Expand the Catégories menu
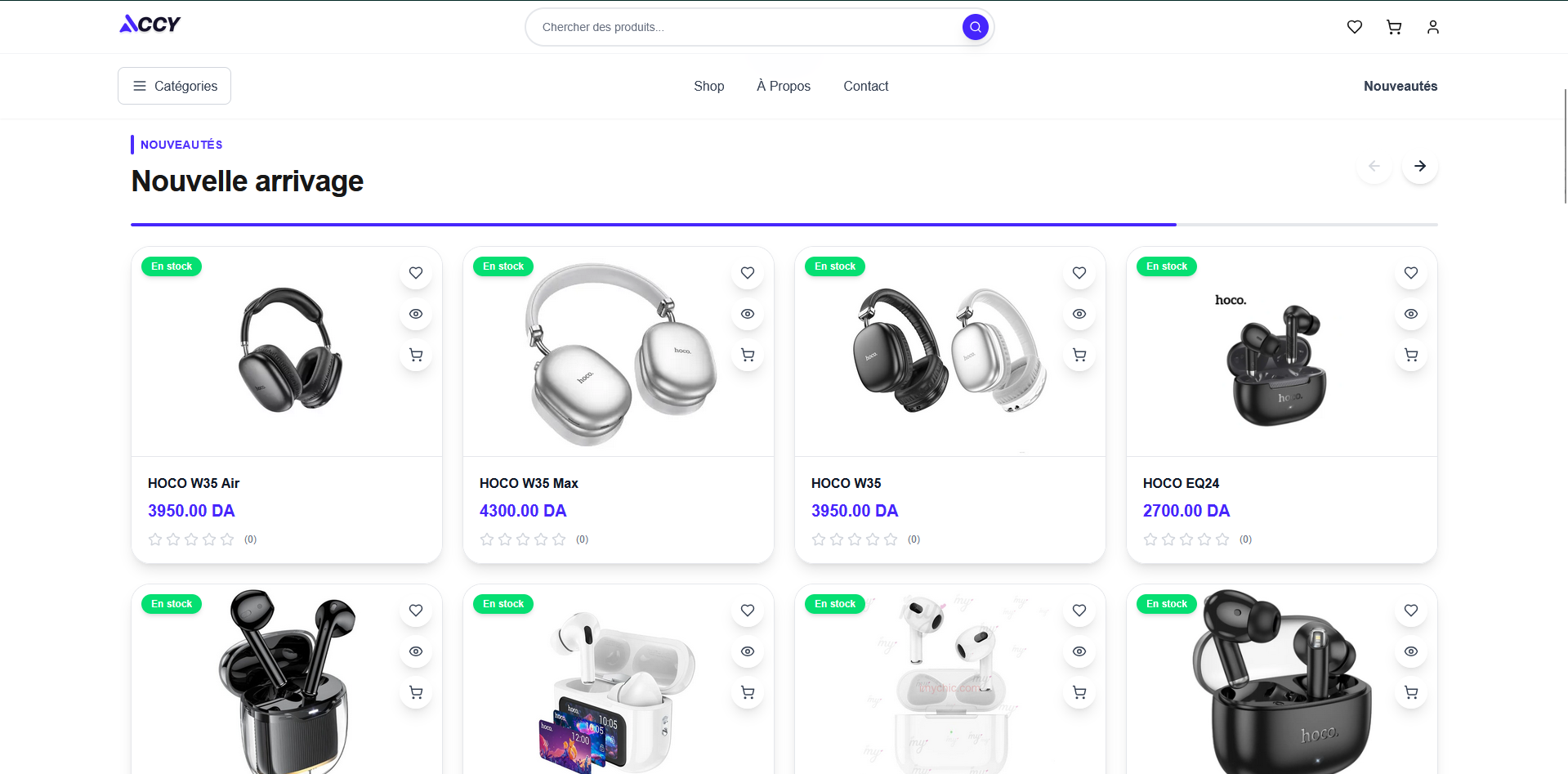Viewport: 1568px width, 774px height. (x=174, y=86)
